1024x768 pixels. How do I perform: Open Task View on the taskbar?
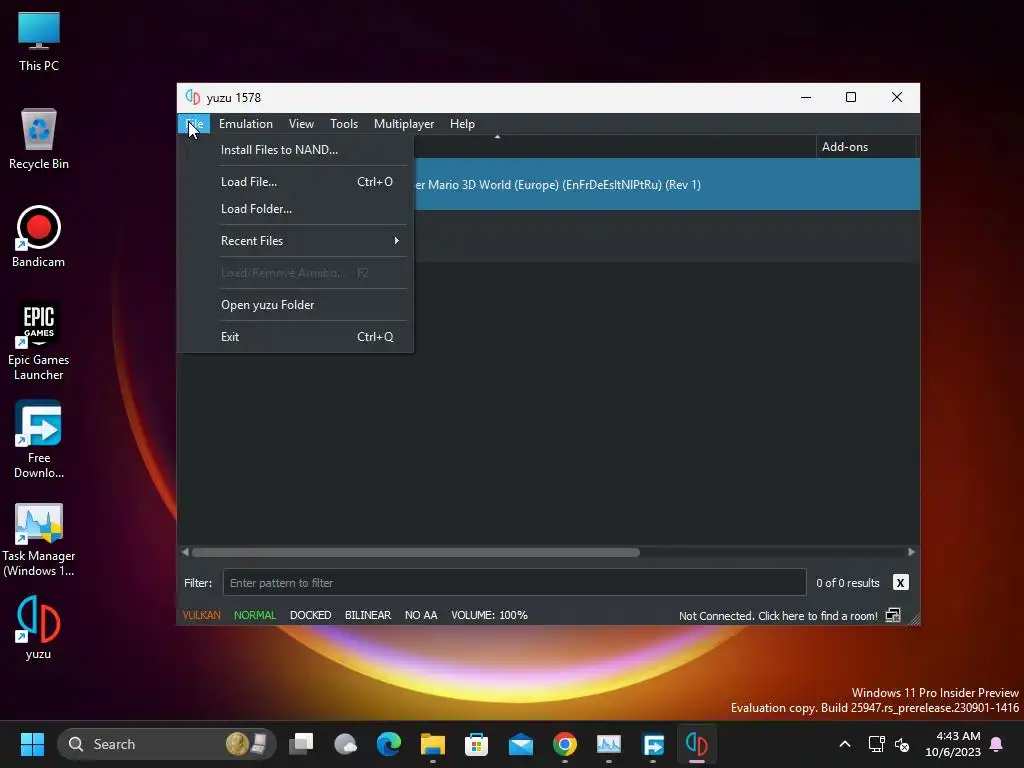301,744
